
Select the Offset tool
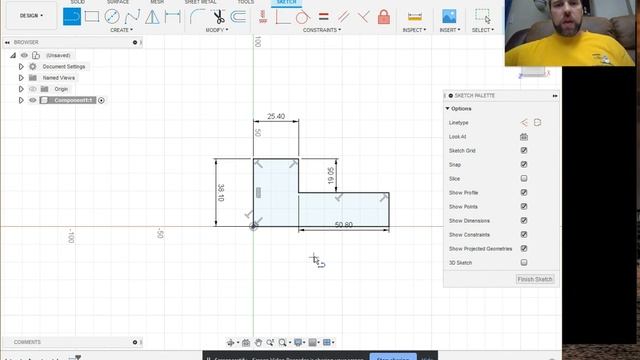point(238,17)
